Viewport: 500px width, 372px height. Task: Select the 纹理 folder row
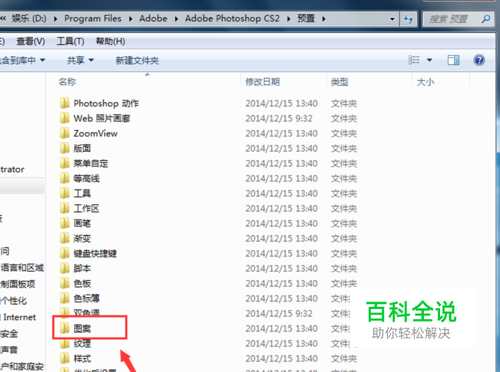click(82, 343)
